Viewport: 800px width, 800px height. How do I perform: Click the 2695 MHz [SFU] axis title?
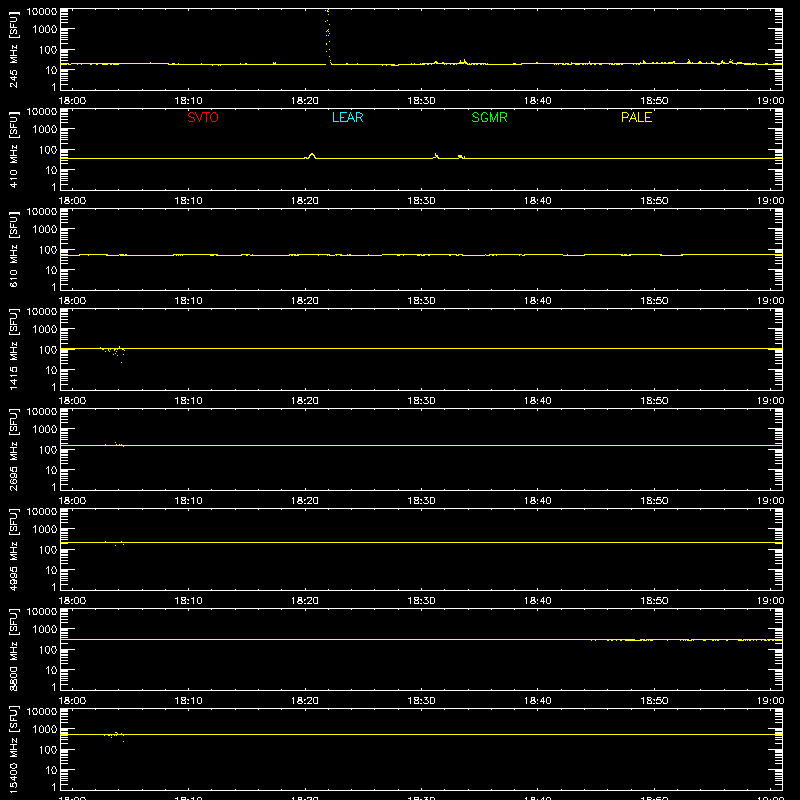[x=14, y=449]
